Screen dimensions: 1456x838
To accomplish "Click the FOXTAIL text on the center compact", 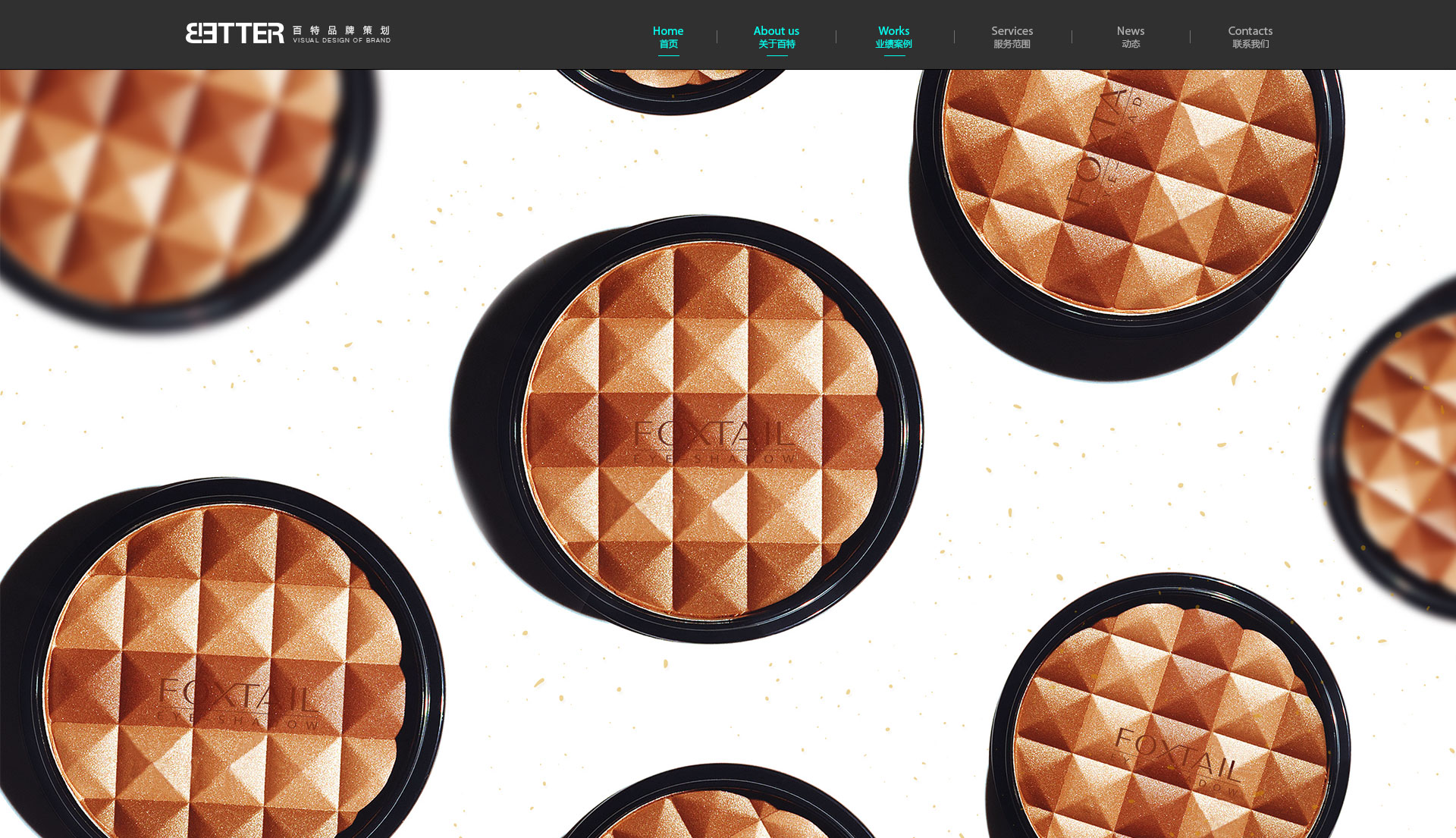I will [713, 435].
